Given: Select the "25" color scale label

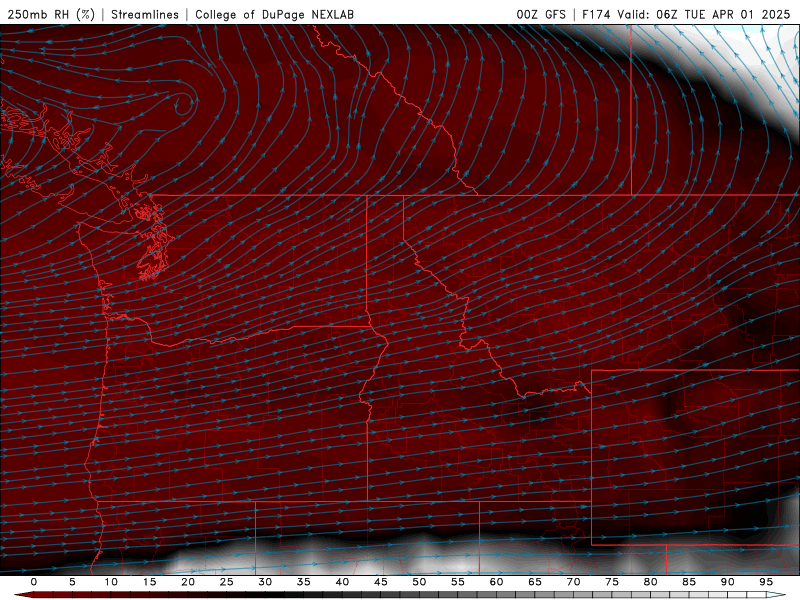Looking at the screenshot, I should 227,582.
